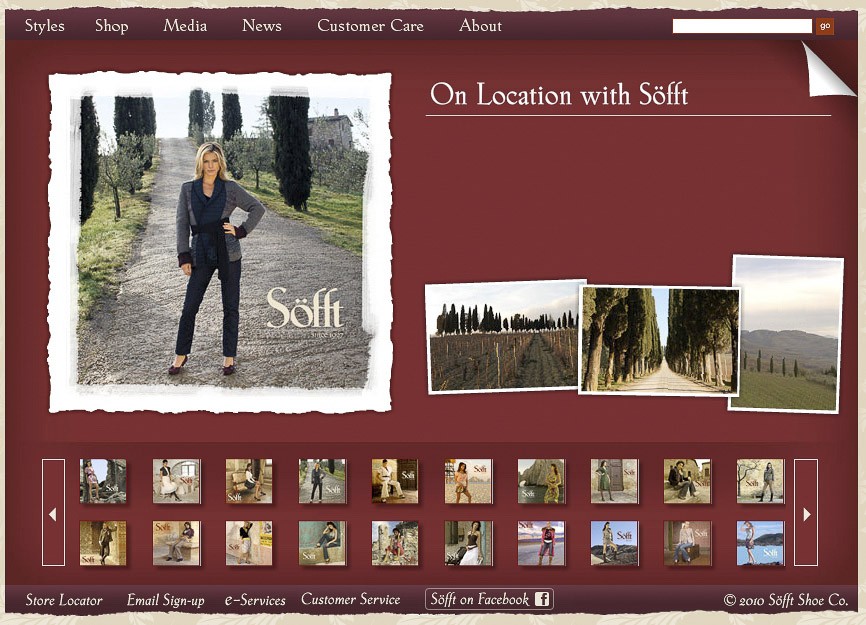Select thumbnail of woman in black top and white skirt
Viewport: 866px width, 625px height.
point(468,543)
